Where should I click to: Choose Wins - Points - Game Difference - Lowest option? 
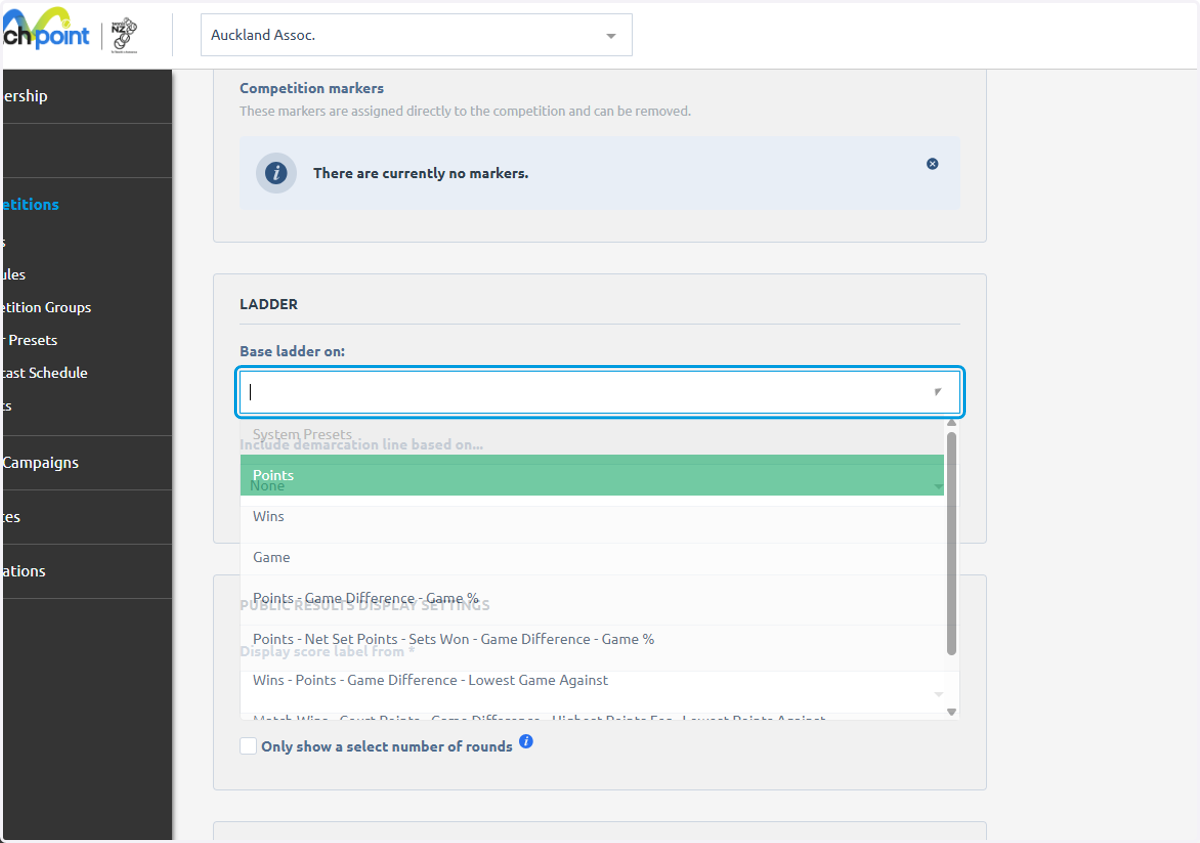592,680
